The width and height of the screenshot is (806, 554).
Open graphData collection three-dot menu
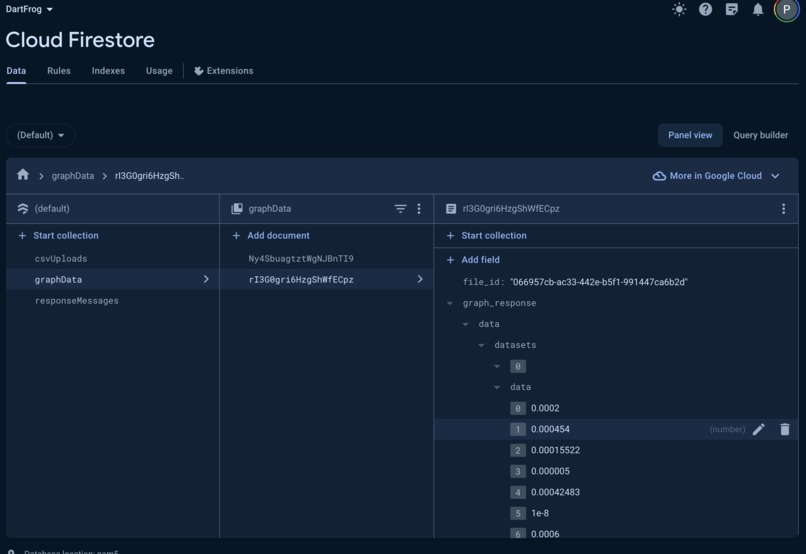419,208
